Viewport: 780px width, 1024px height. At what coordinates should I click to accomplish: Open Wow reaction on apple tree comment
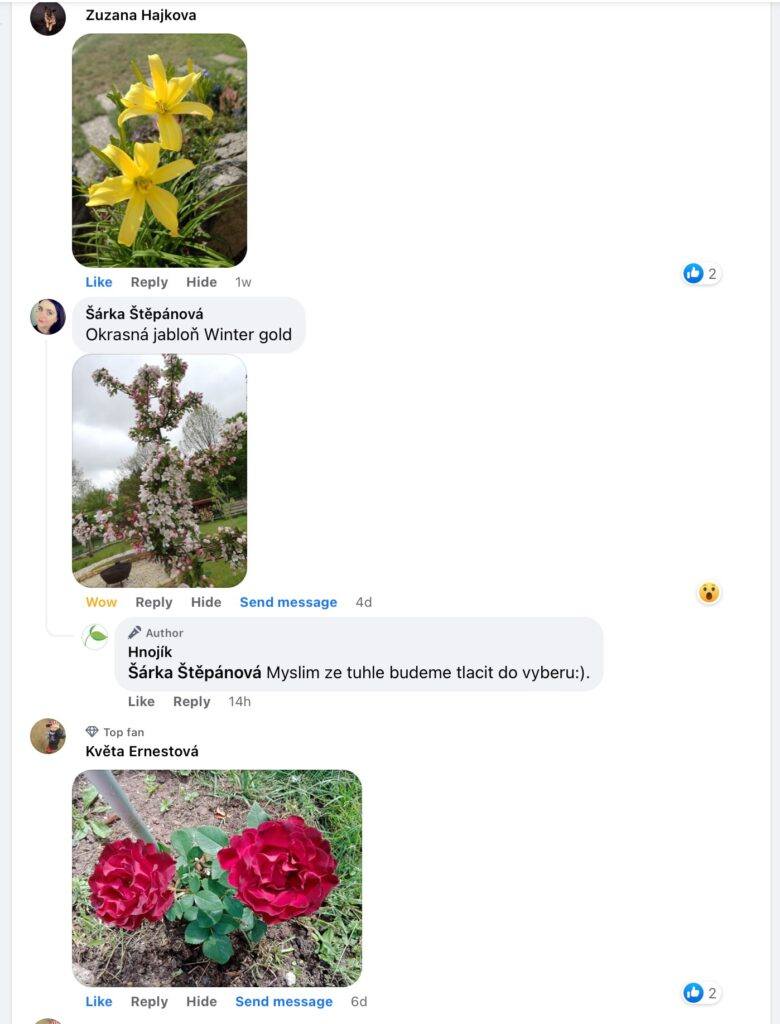click(x=709, y=593)
